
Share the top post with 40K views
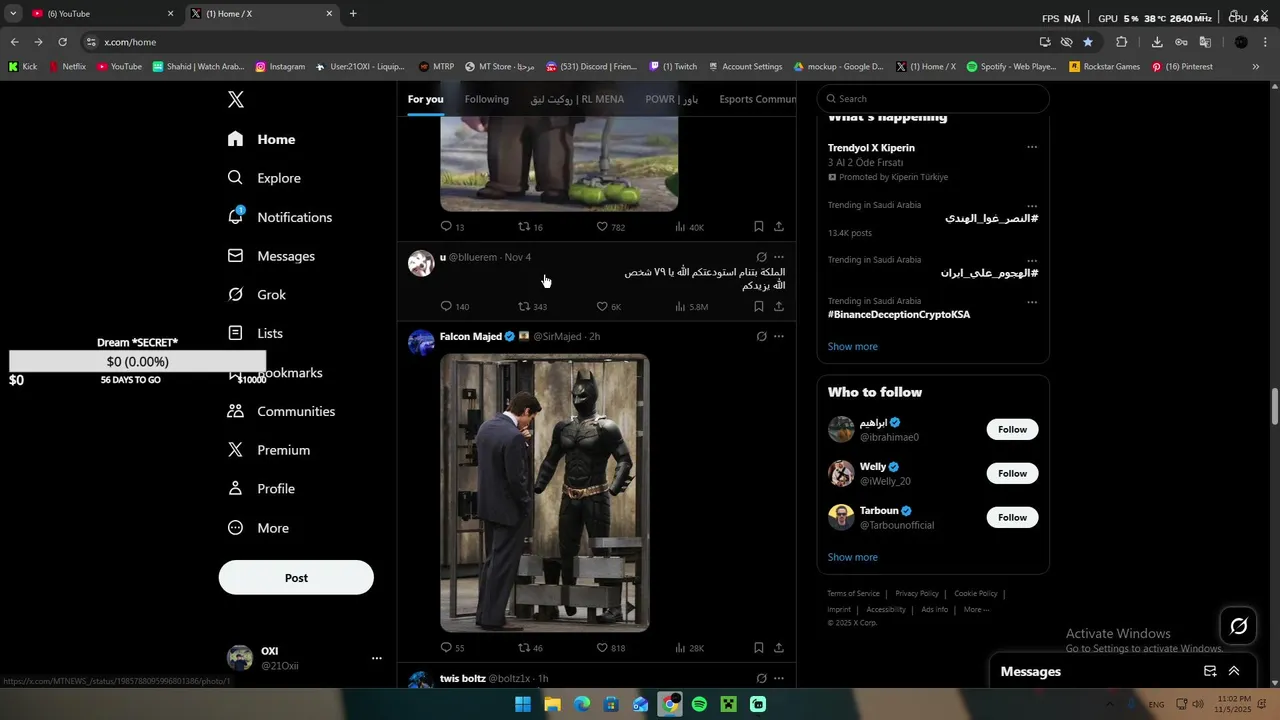click(x=779, y=227)
